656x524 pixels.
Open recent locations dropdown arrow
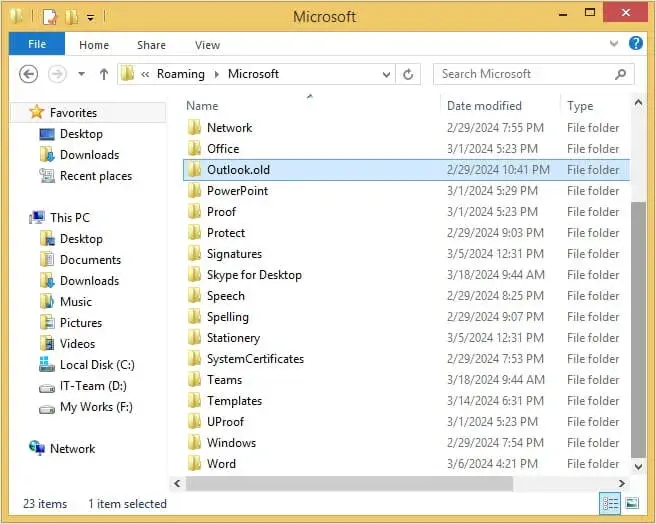pos(82,74)
